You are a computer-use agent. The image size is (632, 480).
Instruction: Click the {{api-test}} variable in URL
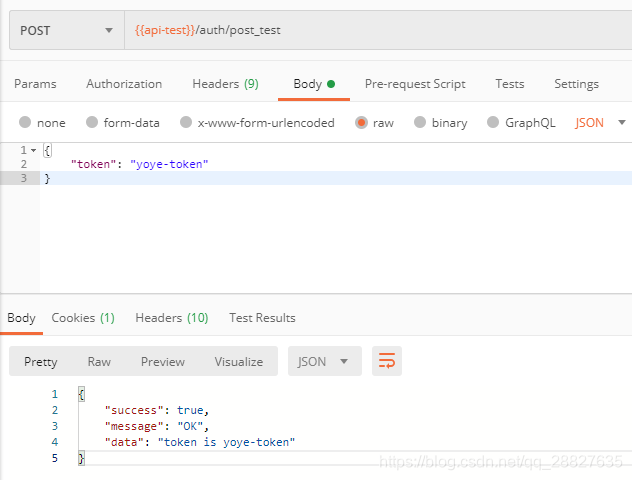pyautogui.click(x=165, y=30)
